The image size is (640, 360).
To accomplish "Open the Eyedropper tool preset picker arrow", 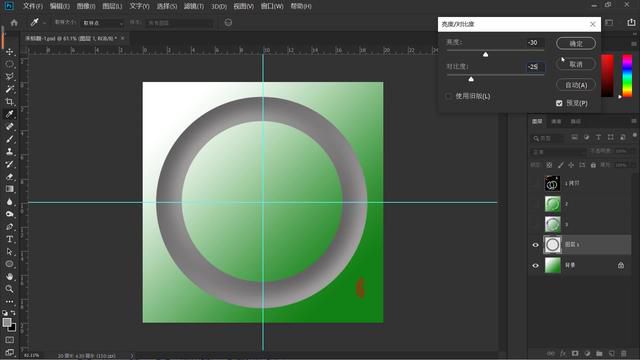I will point(44,23).
